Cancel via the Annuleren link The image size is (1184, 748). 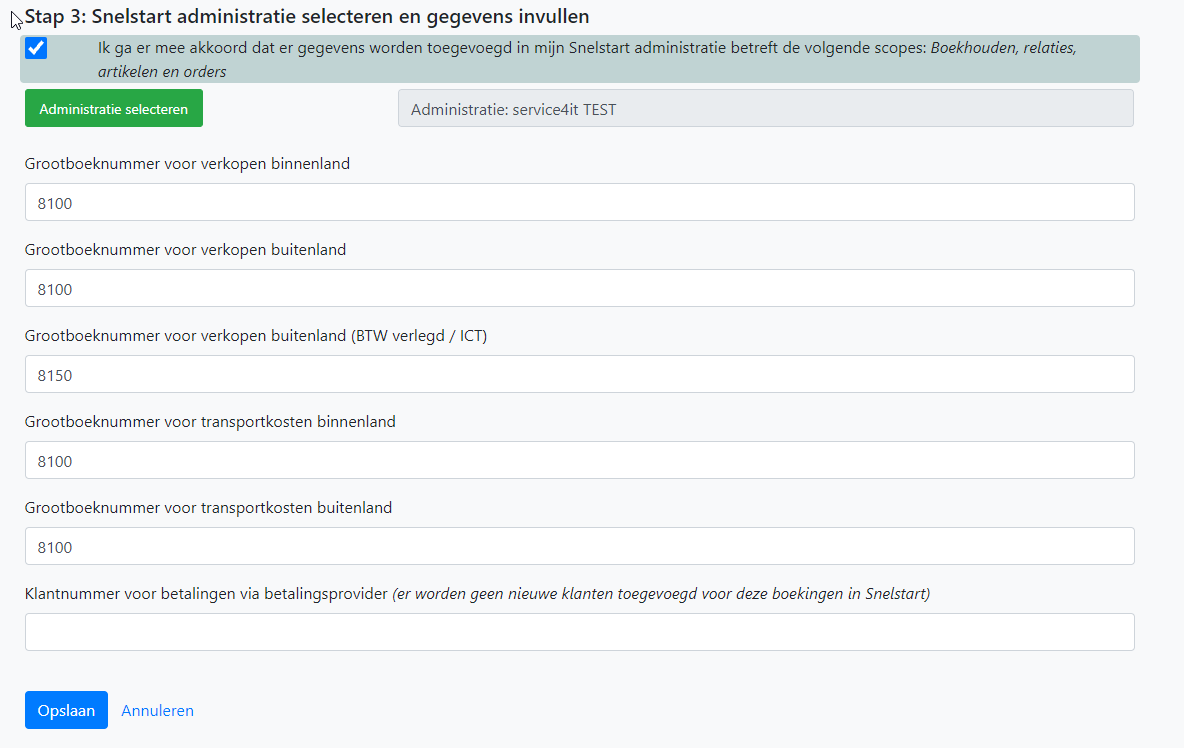[157, 710]
